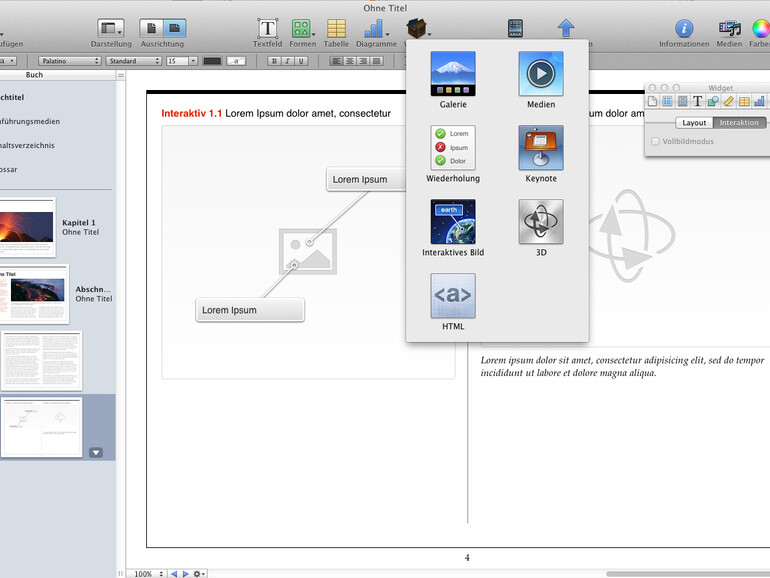Toggle bold text formatting

pos(274,61)
